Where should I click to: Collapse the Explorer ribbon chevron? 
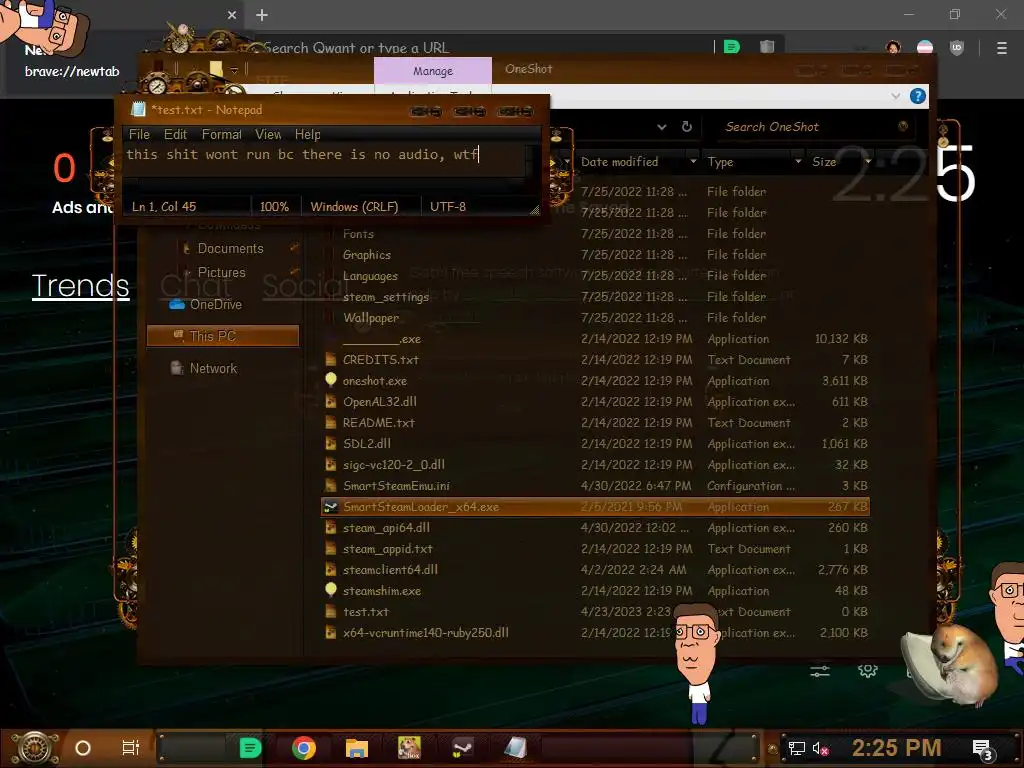click(x=895, y=96)
